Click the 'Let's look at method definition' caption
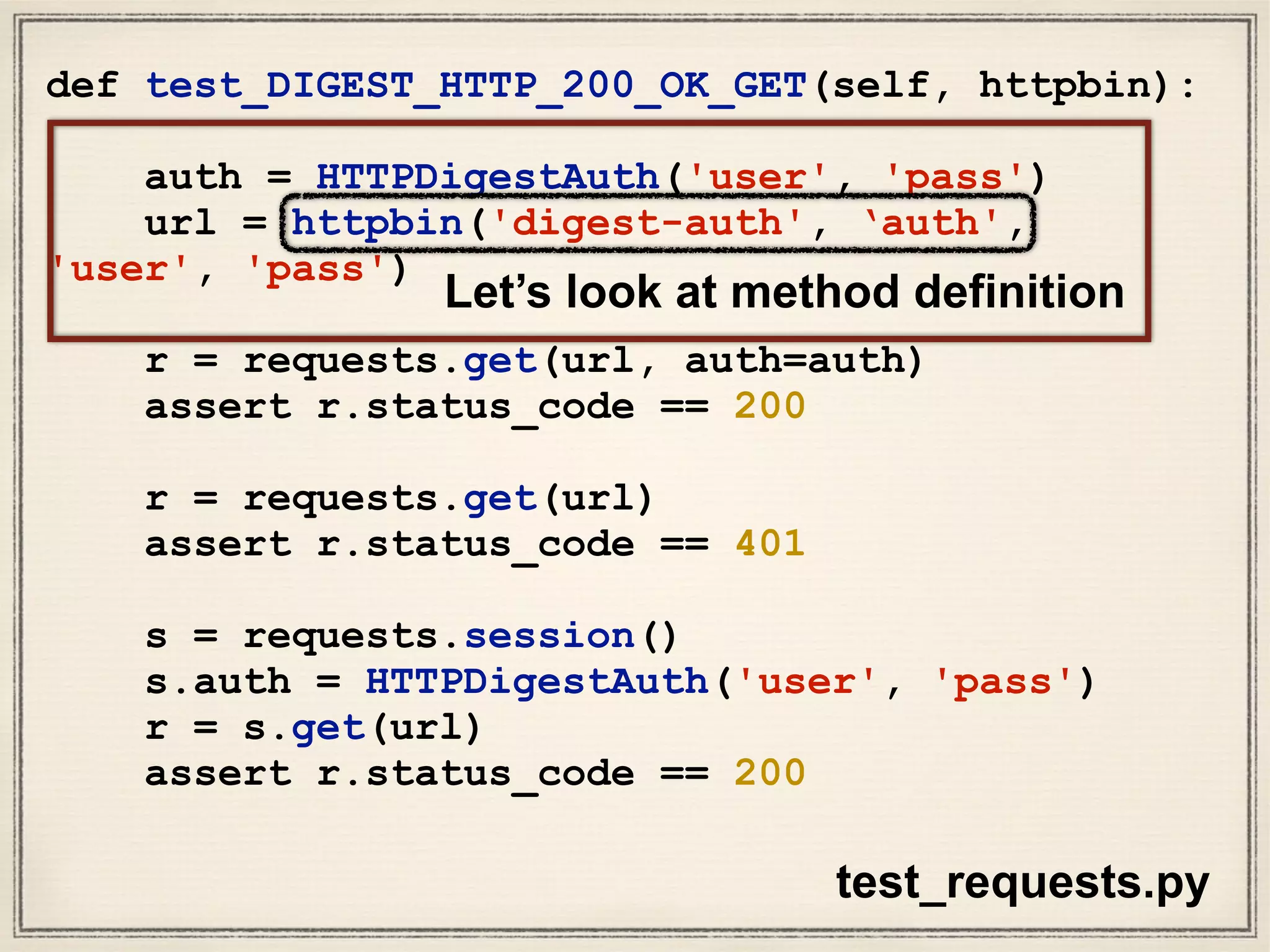Screen dimensions: 1270x952 pyautogui.click(x=784, y=292)
